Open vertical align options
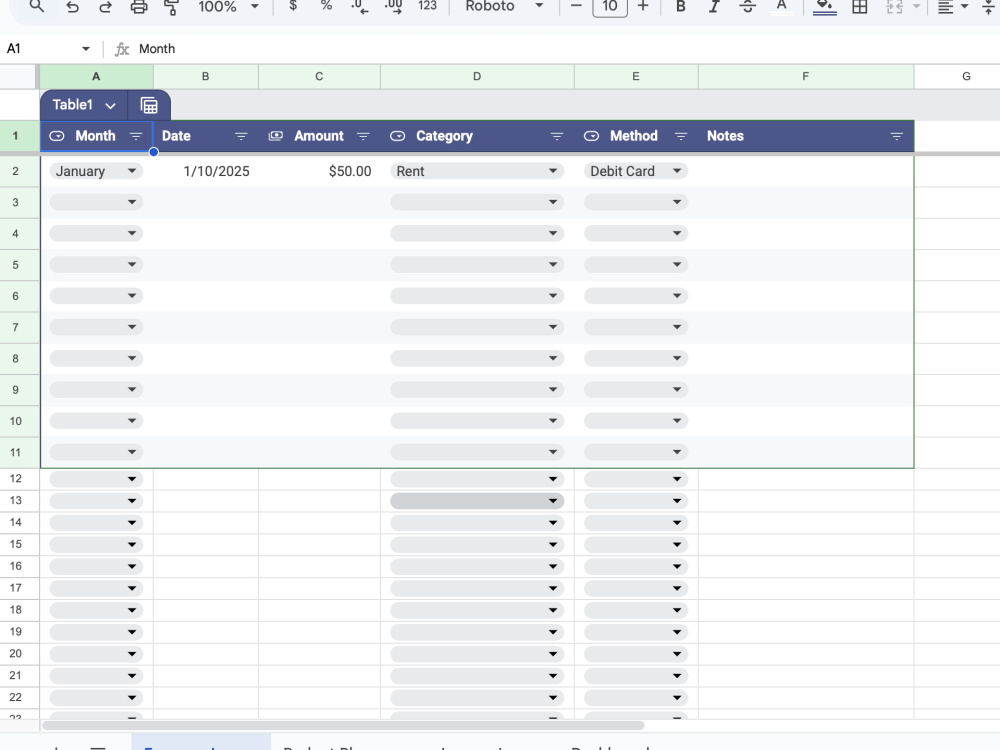This screenshot has height=750, width=1000. (990, 6)
